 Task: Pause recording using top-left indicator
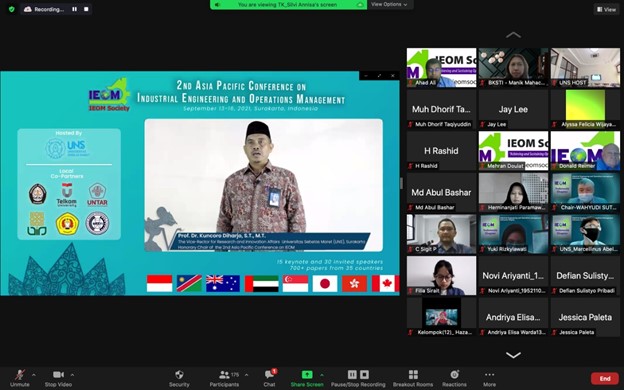[74, 9]
